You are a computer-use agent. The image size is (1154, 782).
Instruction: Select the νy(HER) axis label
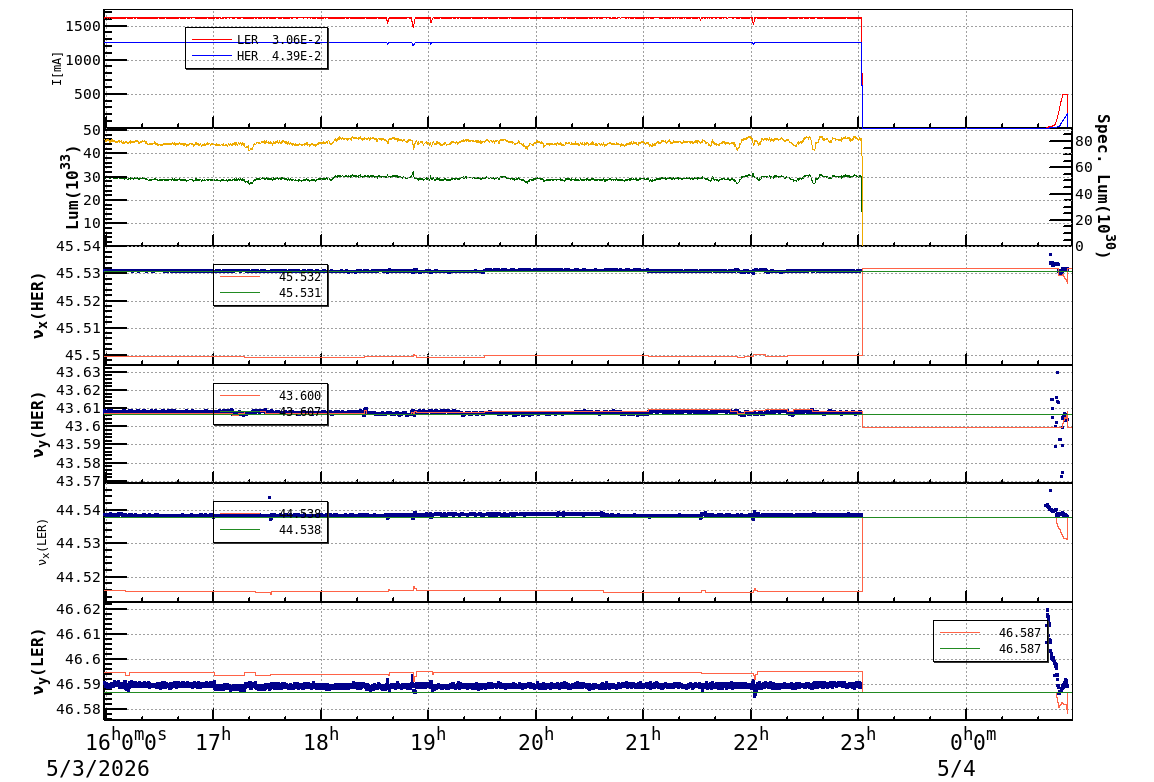[39, 424]
